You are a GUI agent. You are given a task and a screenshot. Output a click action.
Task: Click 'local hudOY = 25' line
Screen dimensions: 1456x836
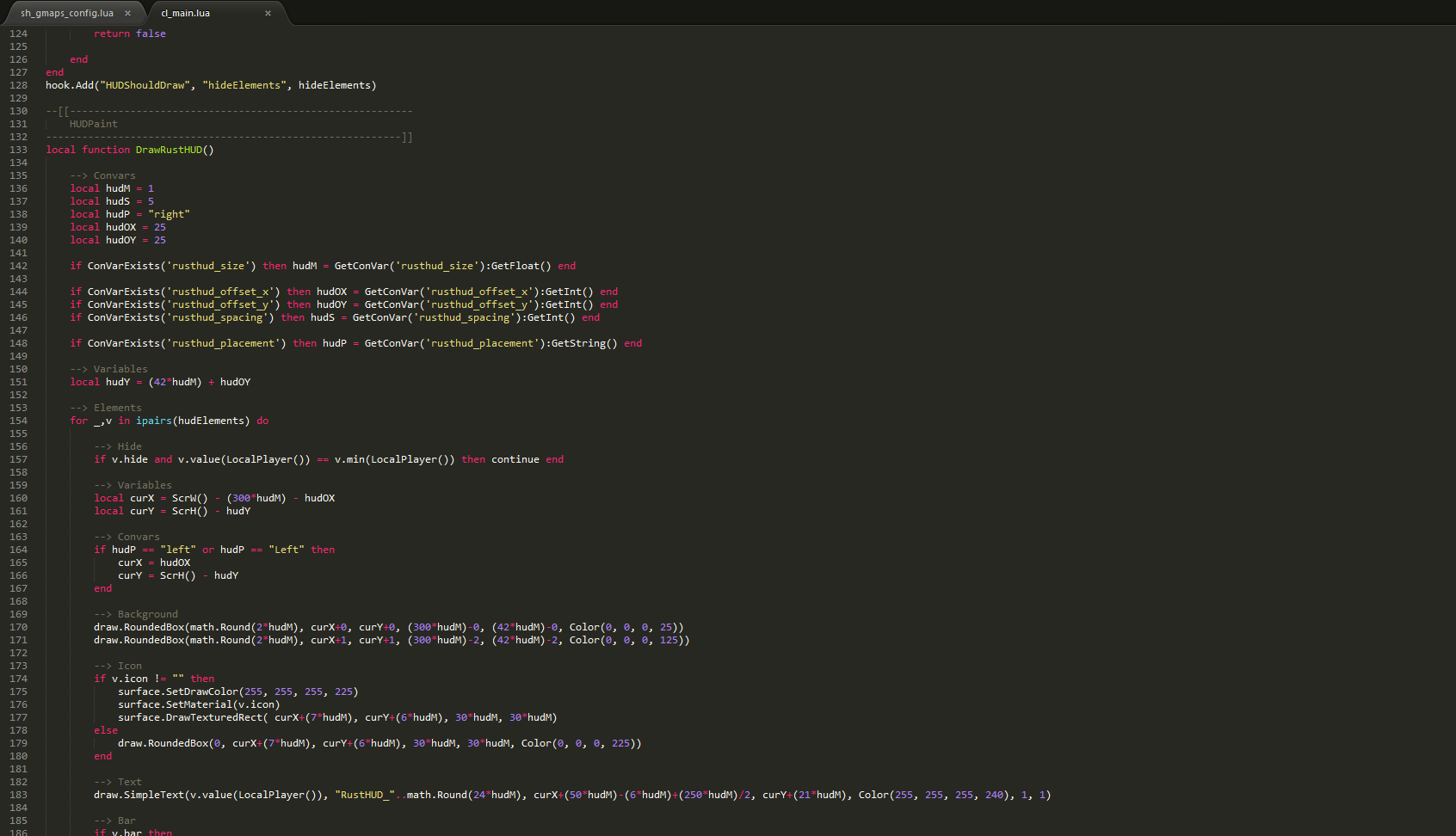pos(118,240)
